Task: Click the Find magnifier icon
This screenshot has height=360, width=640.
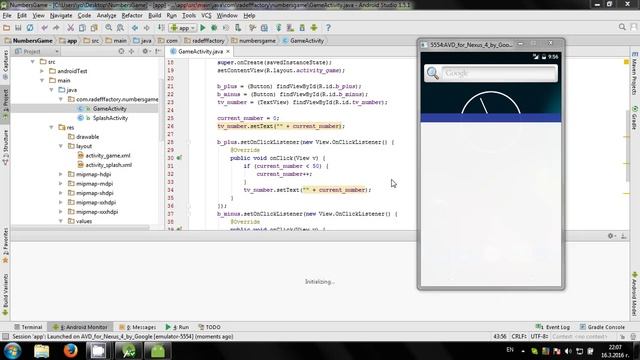Action: click(109, 28)
